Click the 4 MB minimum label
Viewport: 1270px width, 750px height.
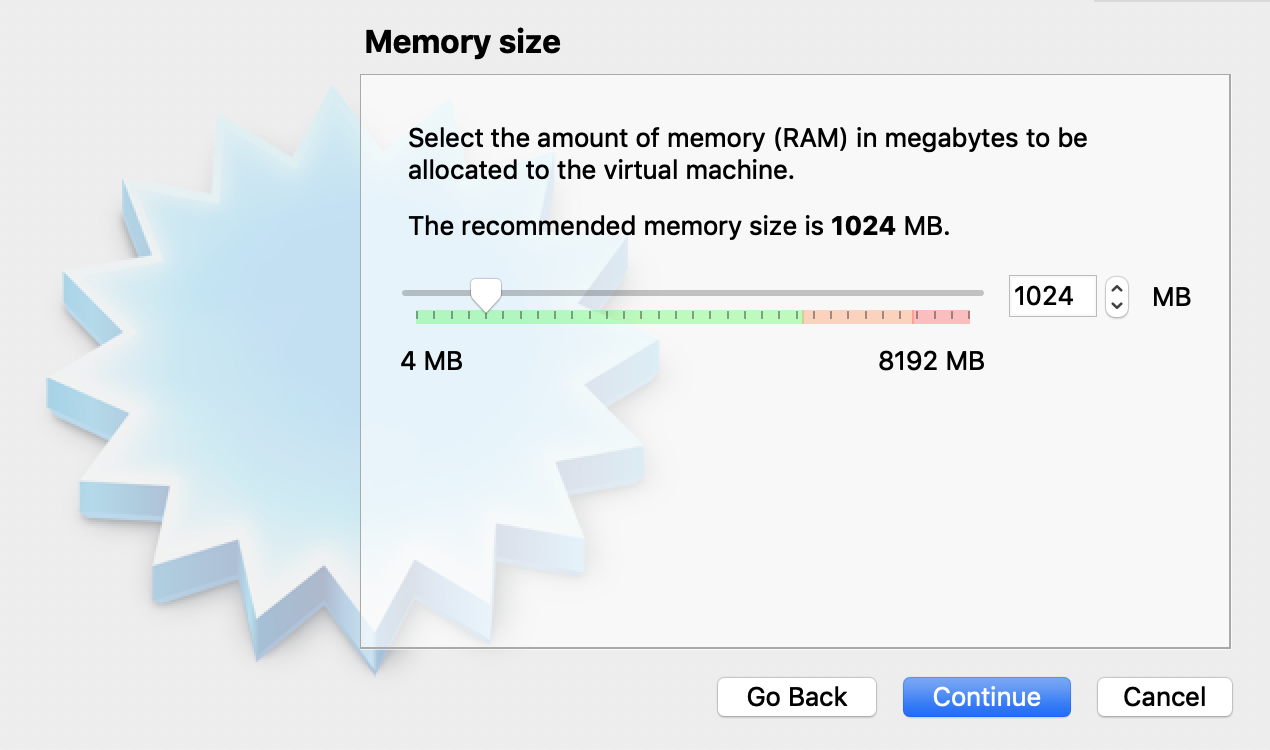(x=432, y=361)
